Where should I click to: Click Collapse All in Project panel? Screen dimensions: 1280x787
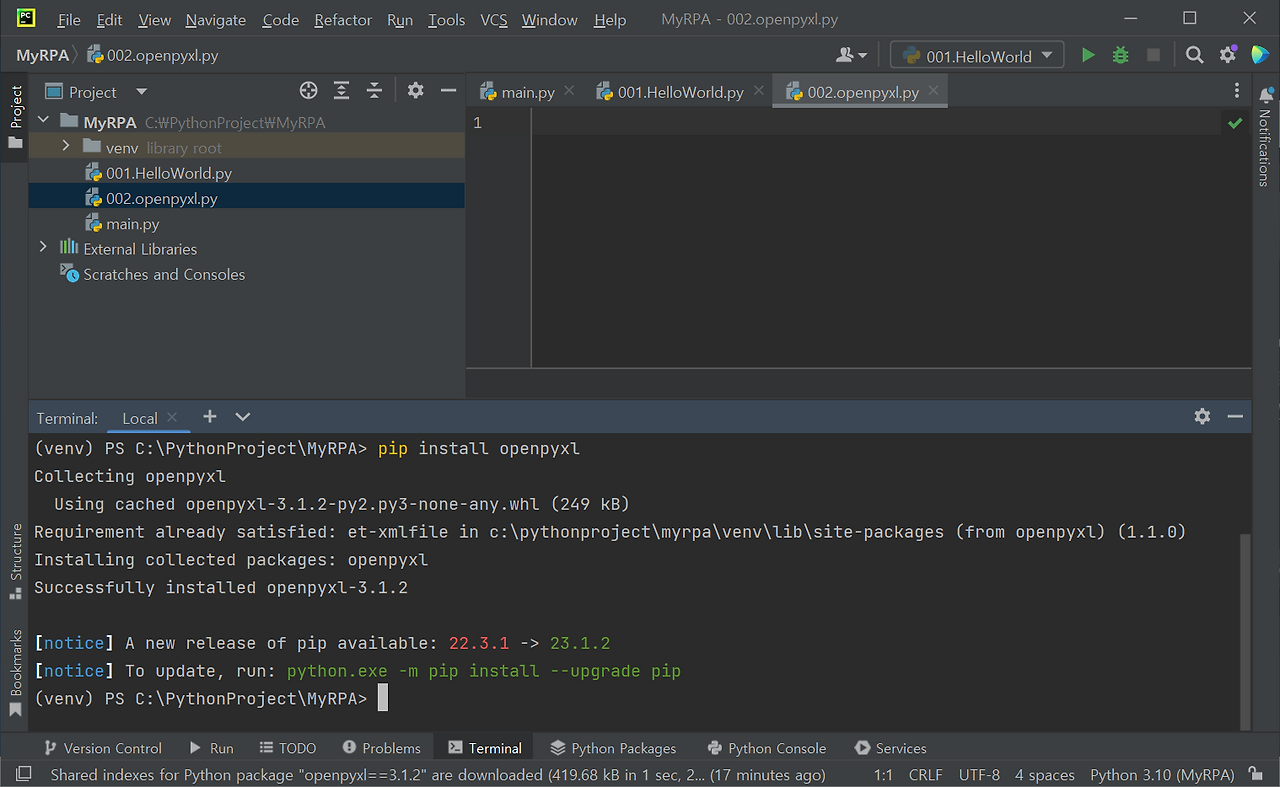click(375, 91)
